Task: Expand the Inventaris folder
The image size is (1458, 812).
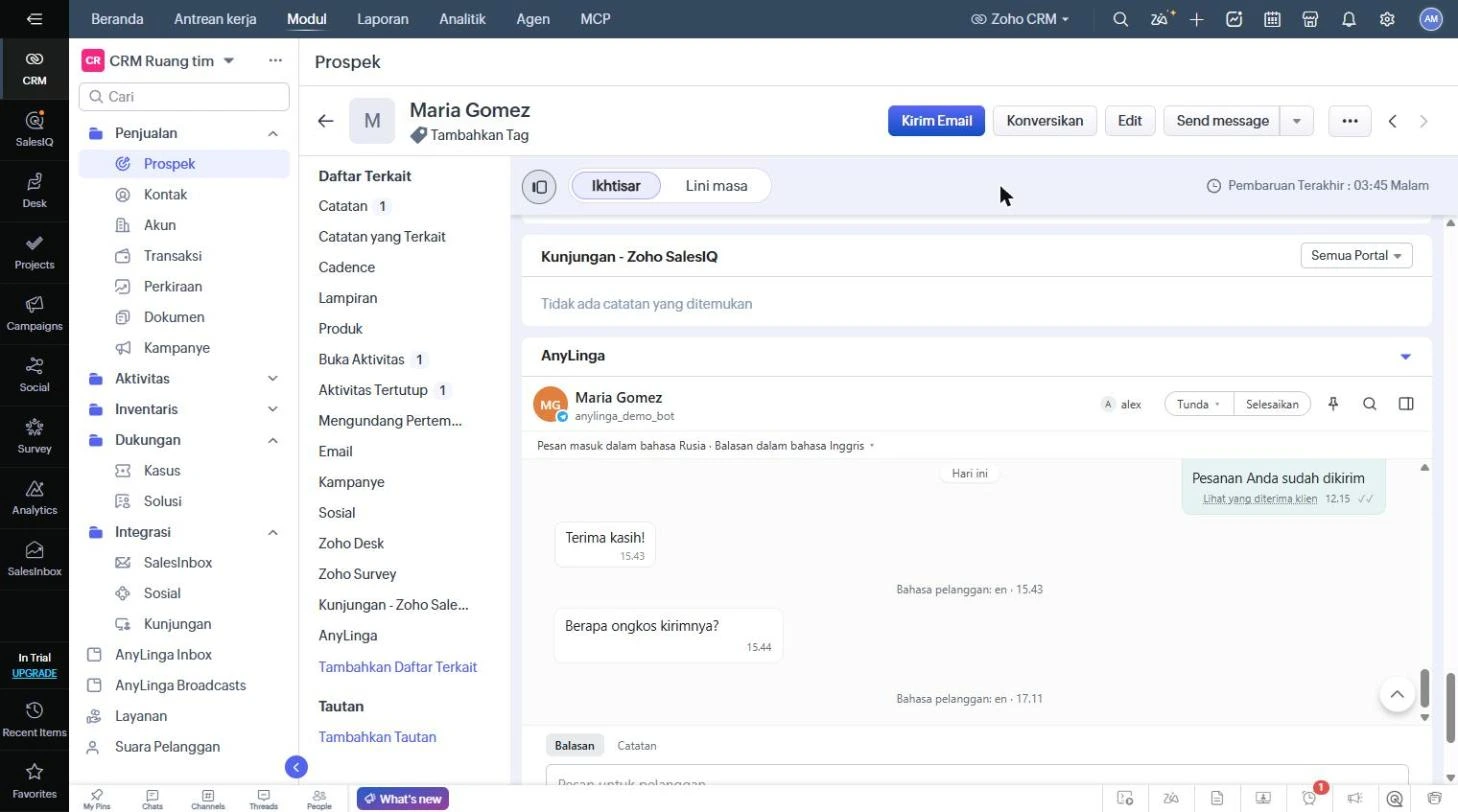Action: click(272, 410)
